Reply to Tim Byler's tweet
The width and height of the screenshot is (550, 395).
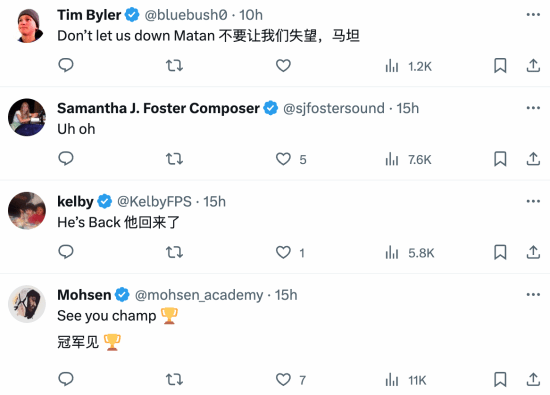pos(66,65)
